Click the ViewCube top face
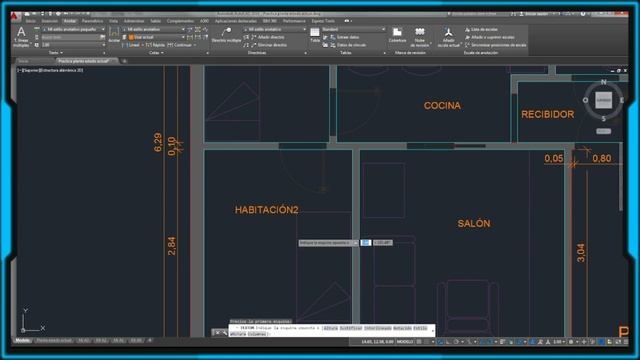The height and width of the screenshot is (360, 640). click(603, 100)
